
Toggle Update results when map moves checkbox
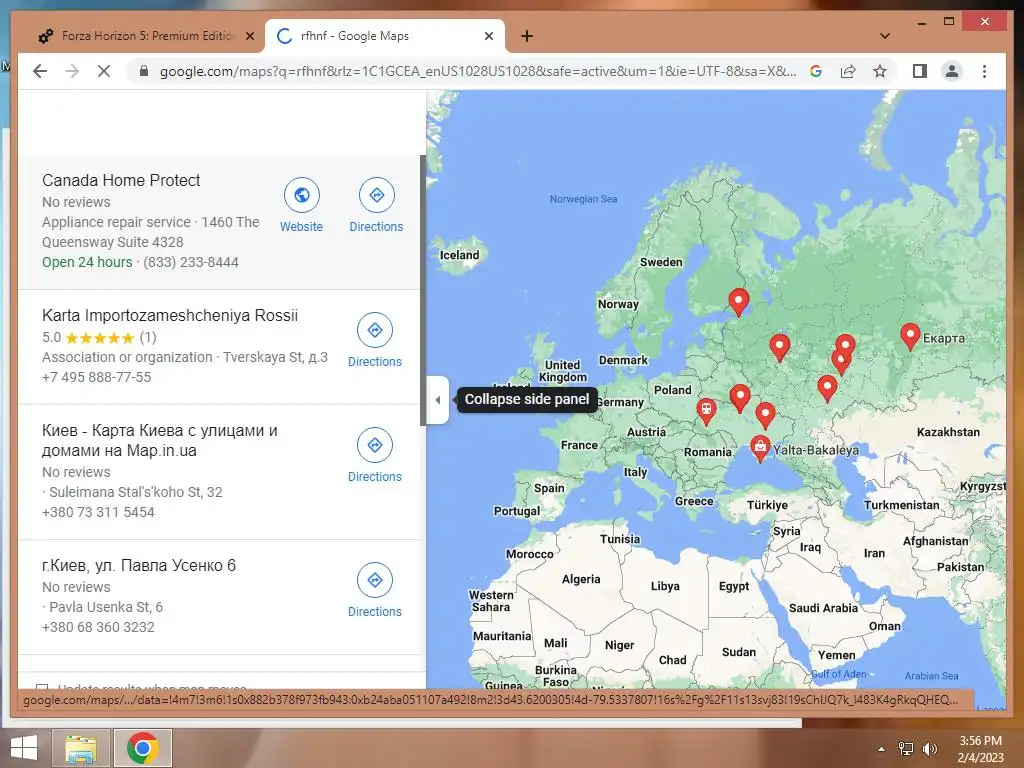coord(42,688)
